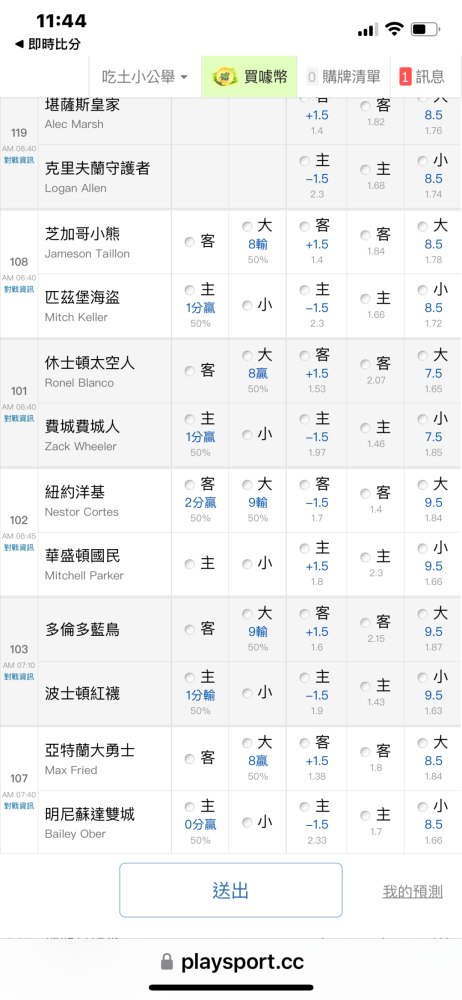The image size is (462, 1000).
Task: Tap the cellular signal bars icon
Action: pyautogui.click(x=368, y=29)
